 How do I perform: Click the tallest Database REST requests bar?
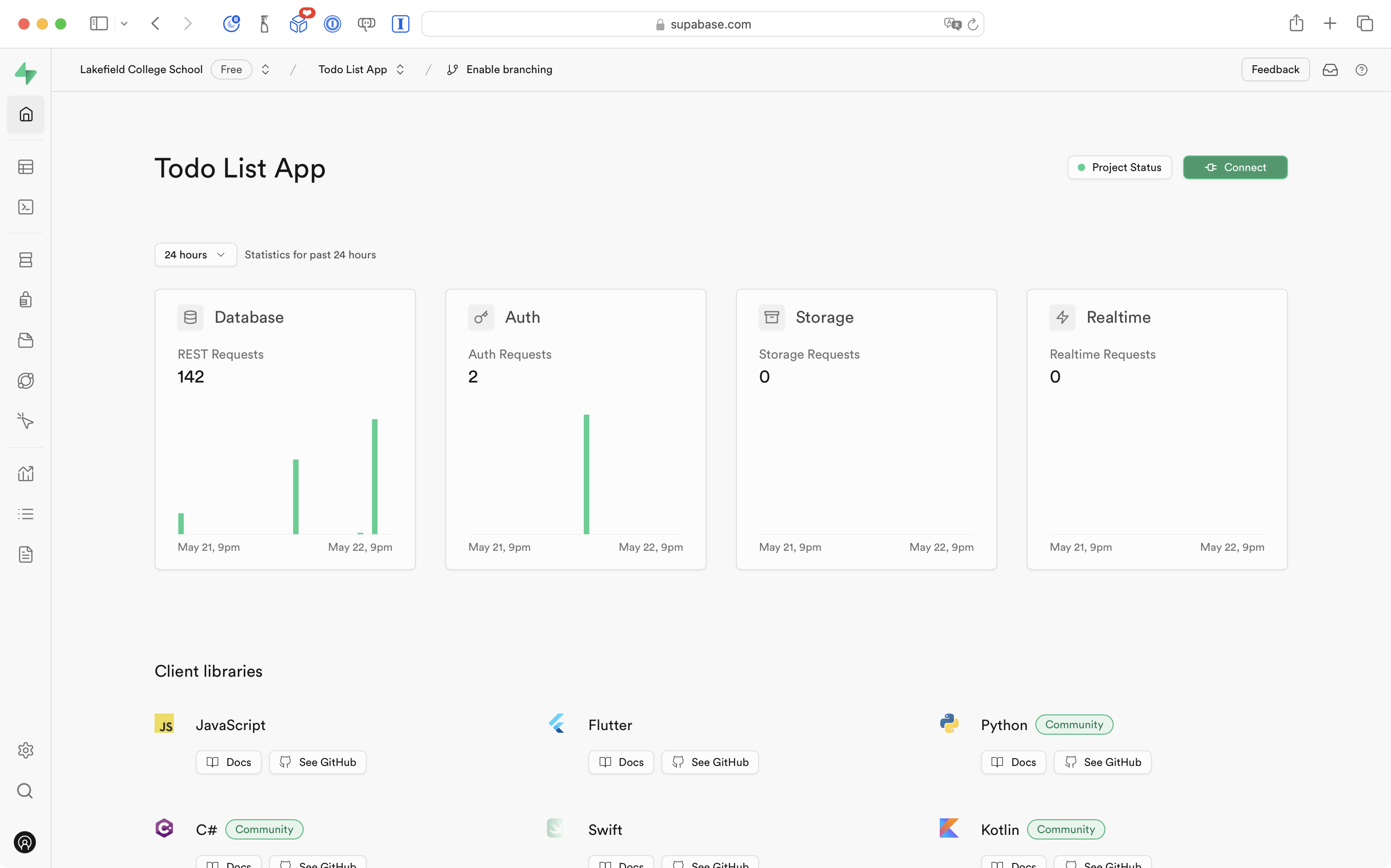tap(374, 476)
